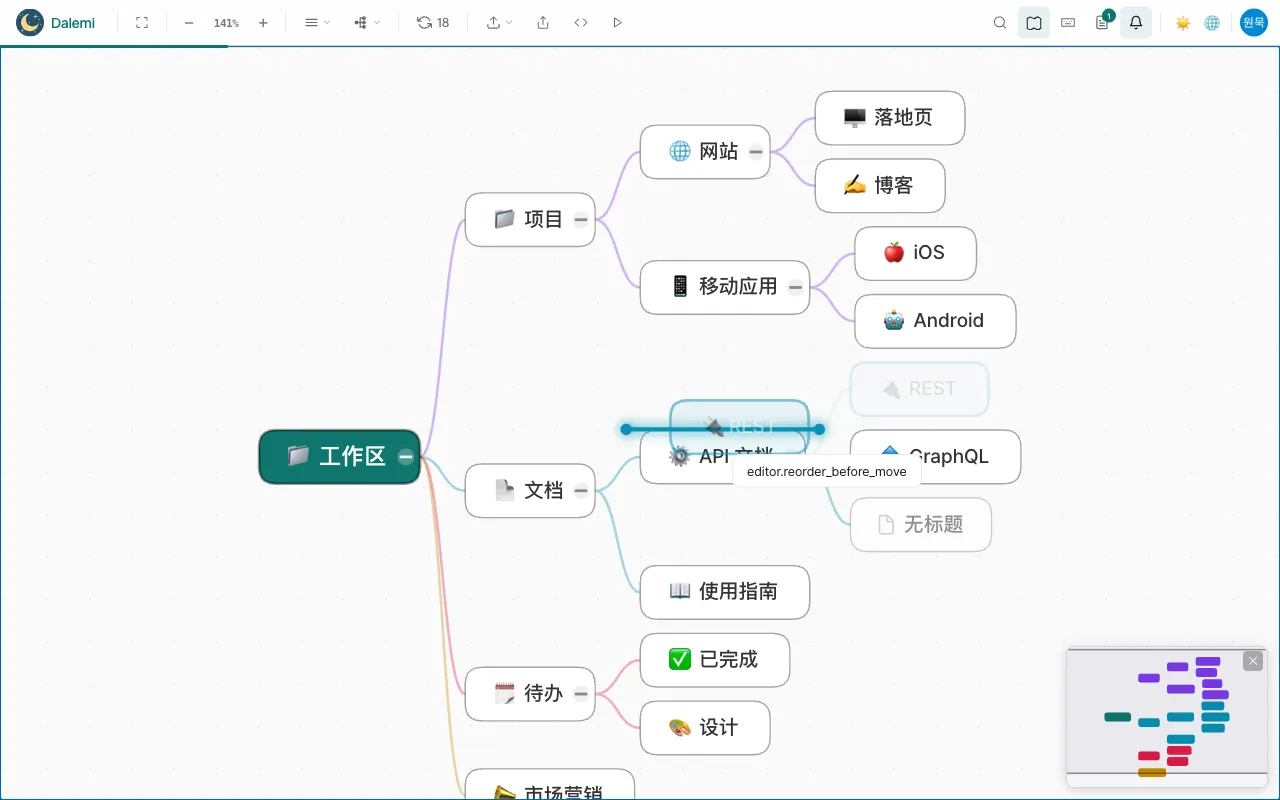1280x800 pixels.
Task: Start presentation with the play icon
Action: [x=617, y=22]
